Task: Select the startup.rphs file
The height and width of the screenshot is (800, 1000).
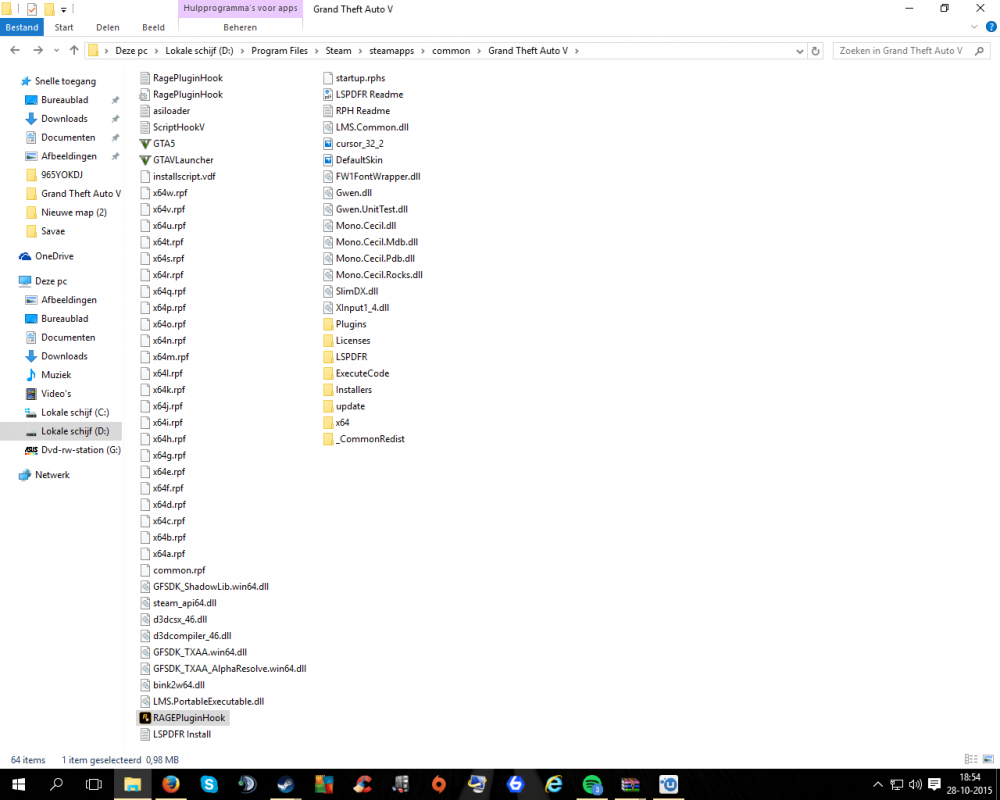Action: [x=355, y=78]
